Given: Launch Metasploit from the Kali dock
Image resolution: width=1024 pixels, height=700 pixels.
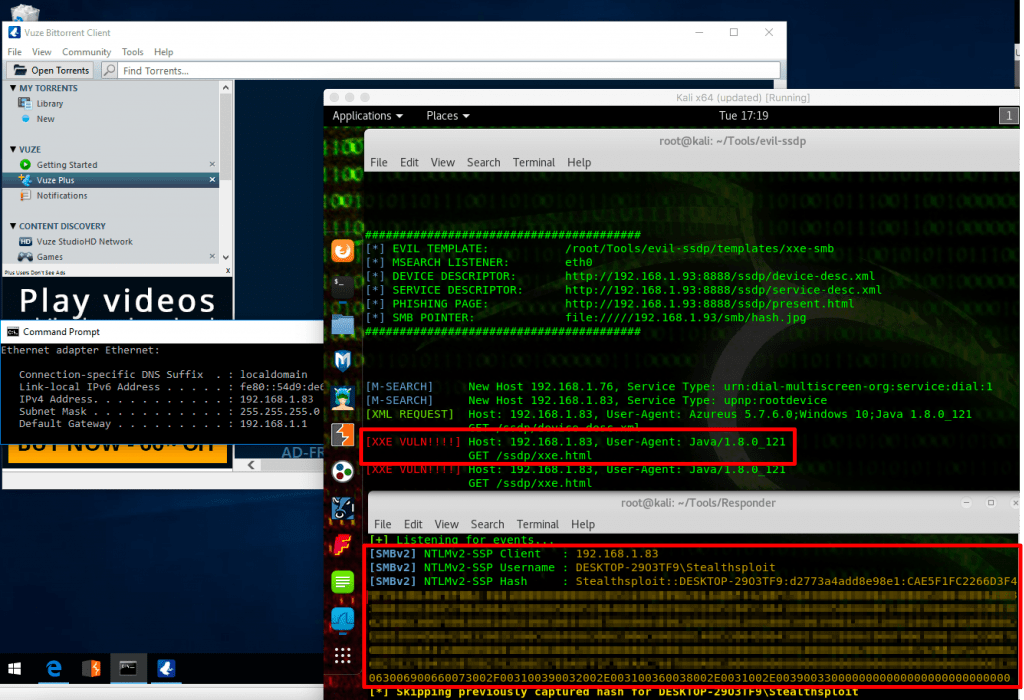Looking at the screenshot, I should point(343,360).
